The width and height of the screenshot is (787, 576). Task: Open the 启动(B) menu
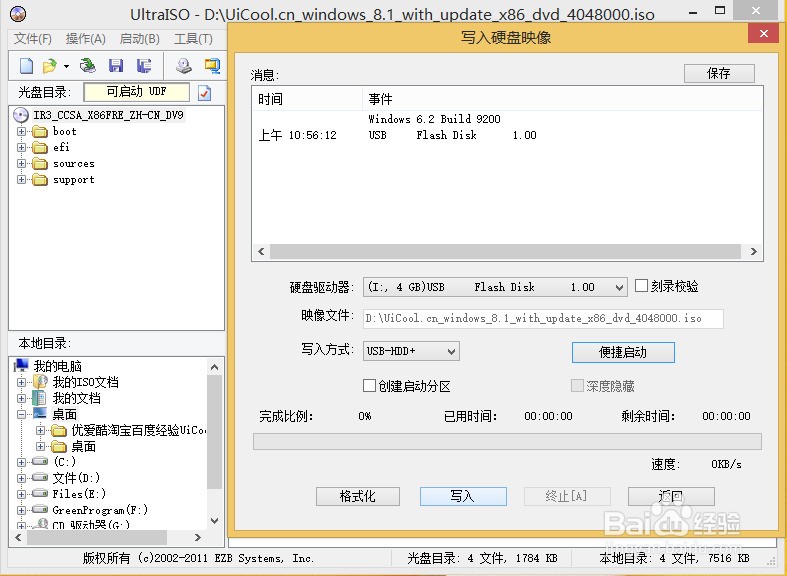(x=140, y=39)
